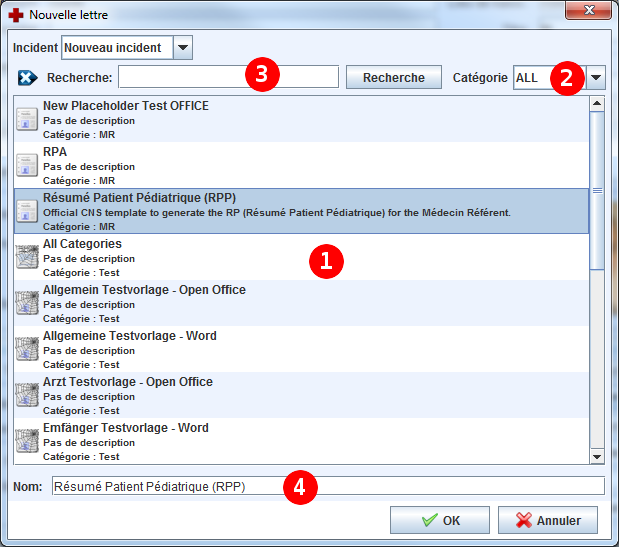This screenshot has height=547, width=619.
Task: Confirm with the OK button
Action: point(439,520)
